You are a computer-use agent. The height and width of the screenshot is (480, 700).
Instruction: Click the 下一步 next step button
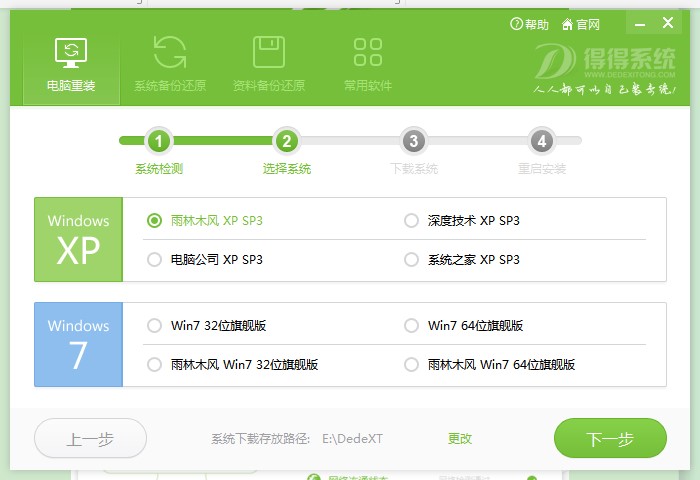[610, 438]
